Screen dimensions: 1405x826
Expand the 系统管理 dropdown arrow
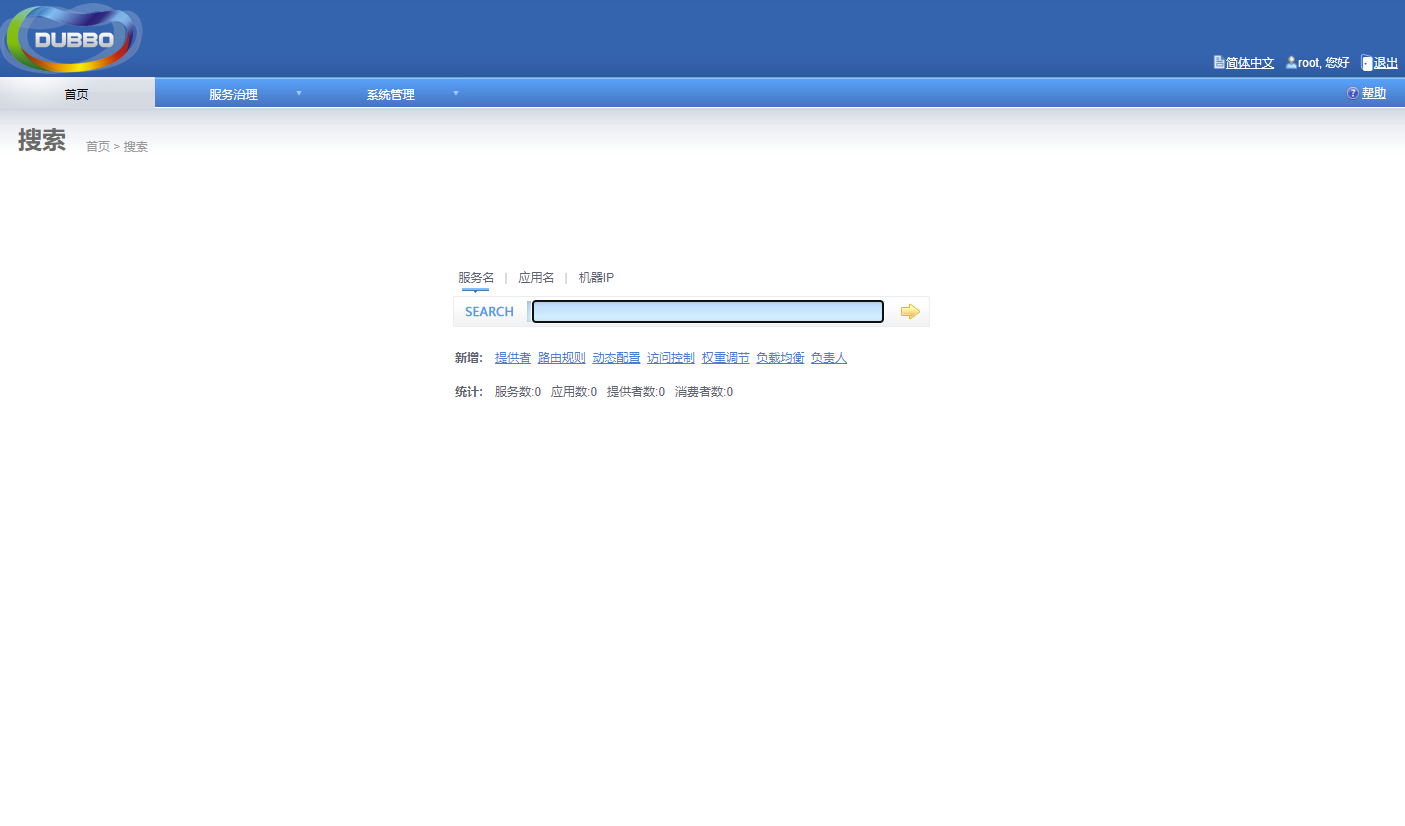pos(456,93)
